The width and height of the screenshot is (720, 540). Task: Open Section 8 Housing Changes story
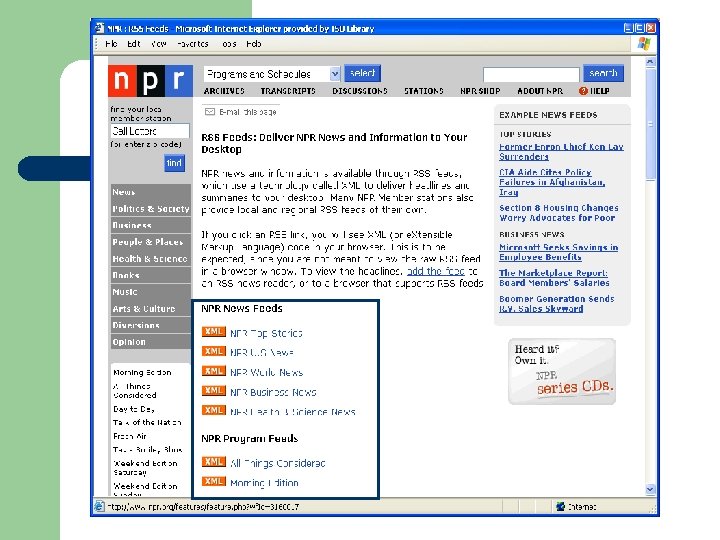point(559,213)
